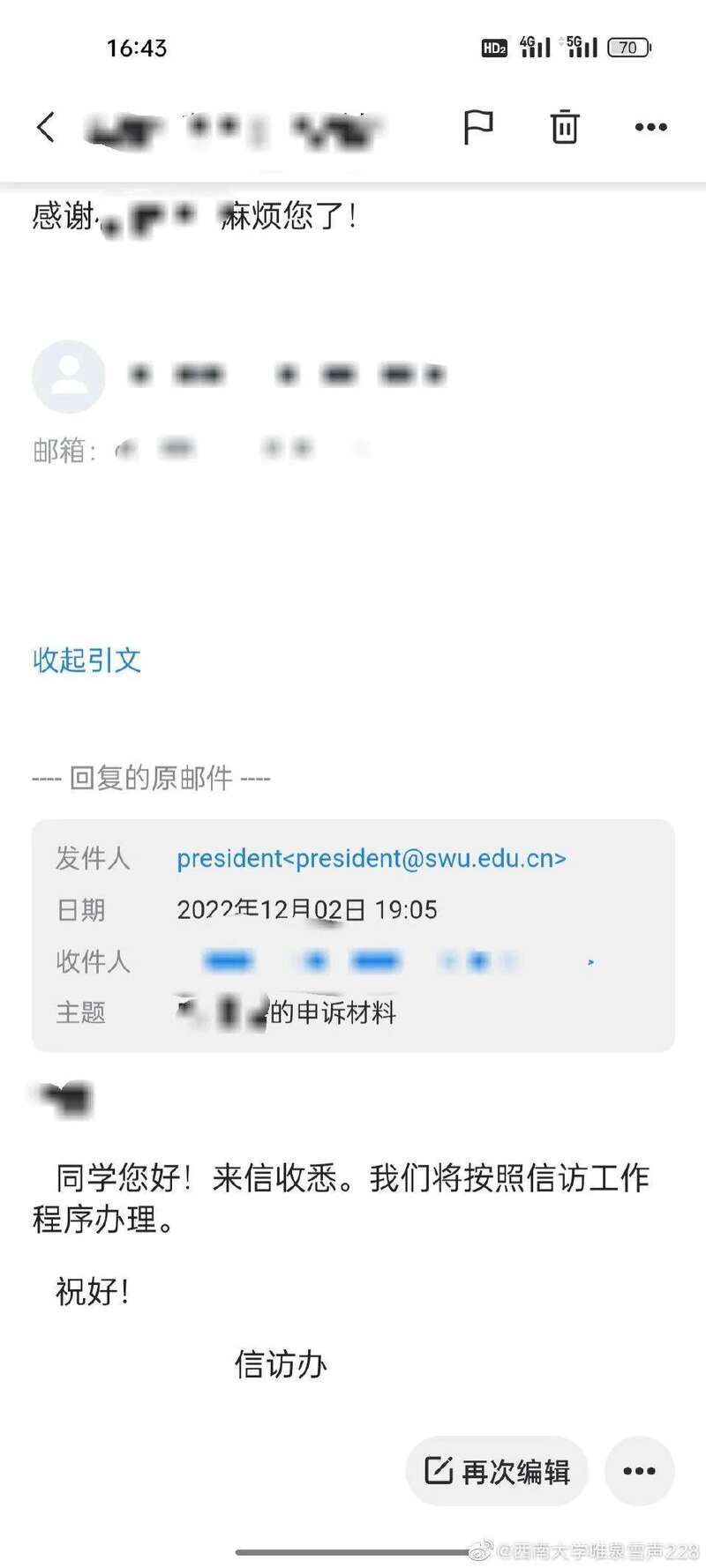This screenshot has width=706, height=1568.
Task: Tap the 回复的原邮件 header
Action: [151, 778]
